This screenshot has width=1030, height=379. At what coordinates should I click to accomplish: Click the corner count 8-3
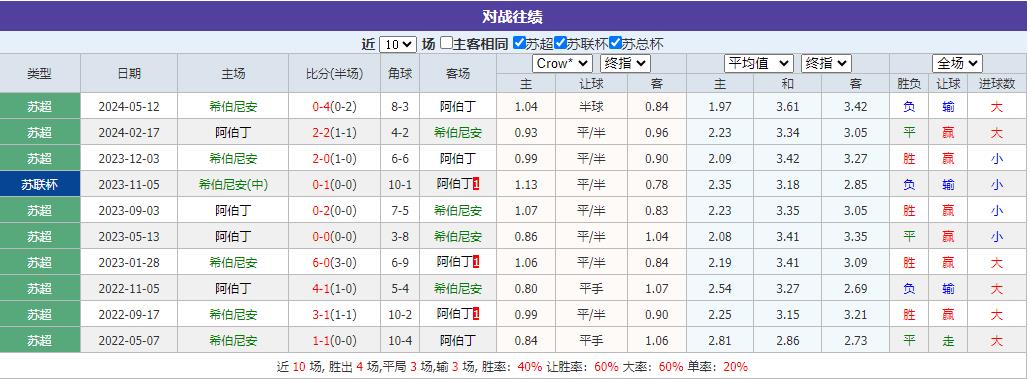coord(399,107)
